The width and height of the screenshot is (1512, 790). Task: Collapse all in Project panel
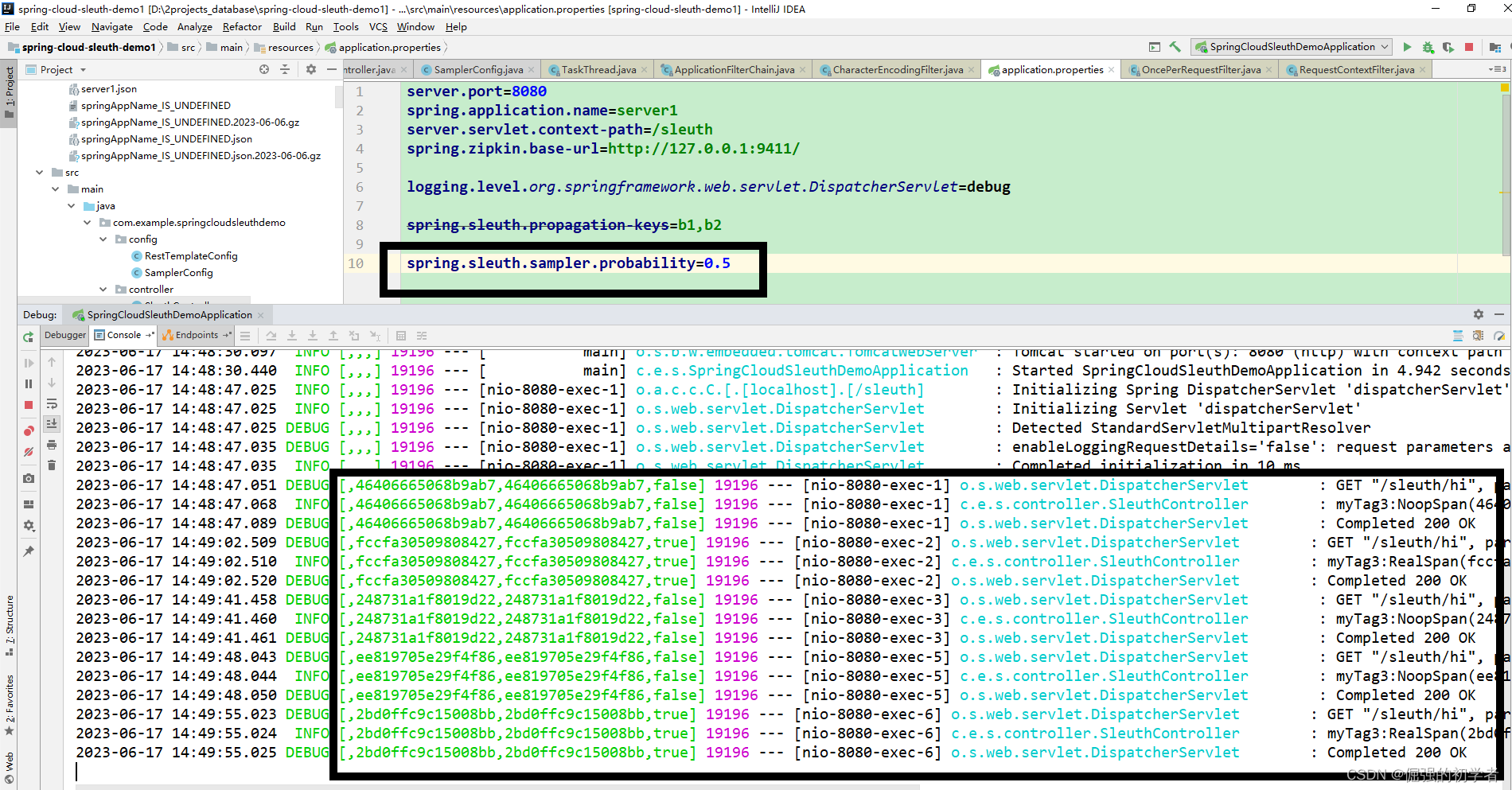click(285, 70)
